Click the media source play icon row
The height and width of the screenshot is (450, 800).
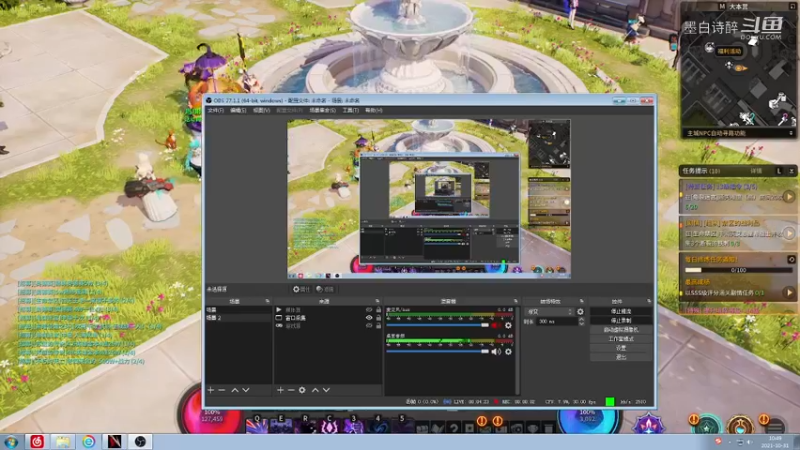279,310
